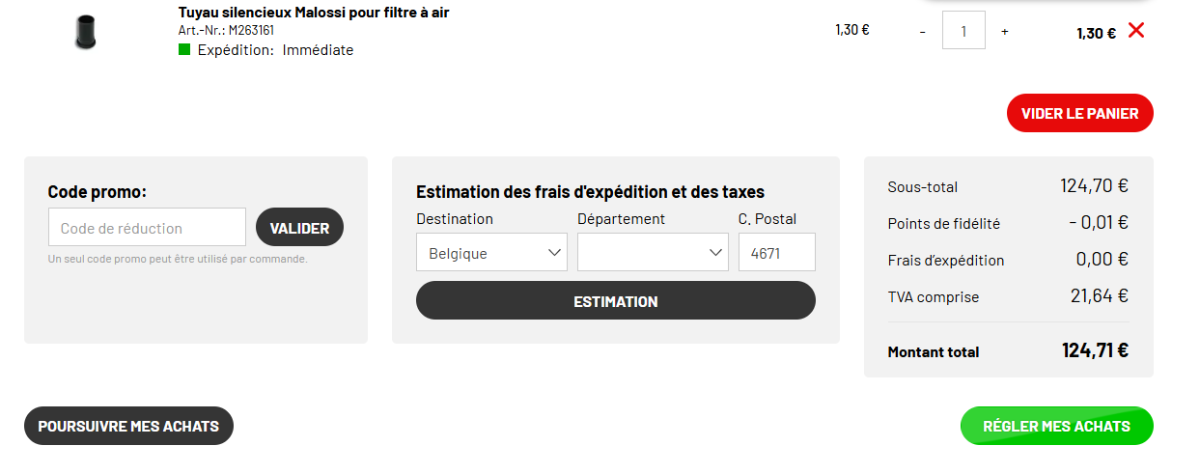Image resolution: width=1200 pixels, height=474 pixels.
Task: Validate promo code with VALIDER button
Action: pyautogui.click(x=300, y=227)
